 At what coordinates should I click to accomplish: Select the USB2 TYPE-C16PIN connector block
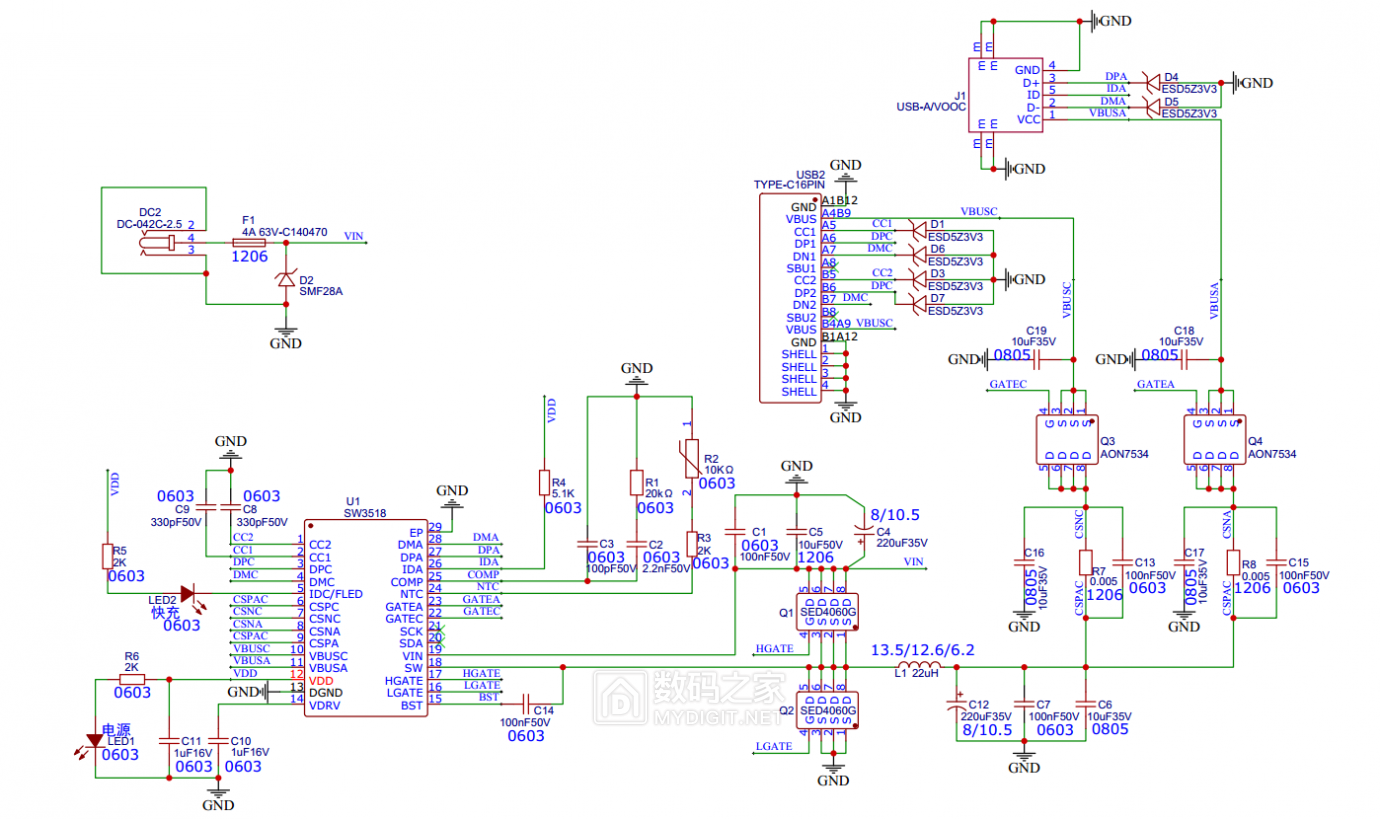pyautogui.click(x=789, y=298)
